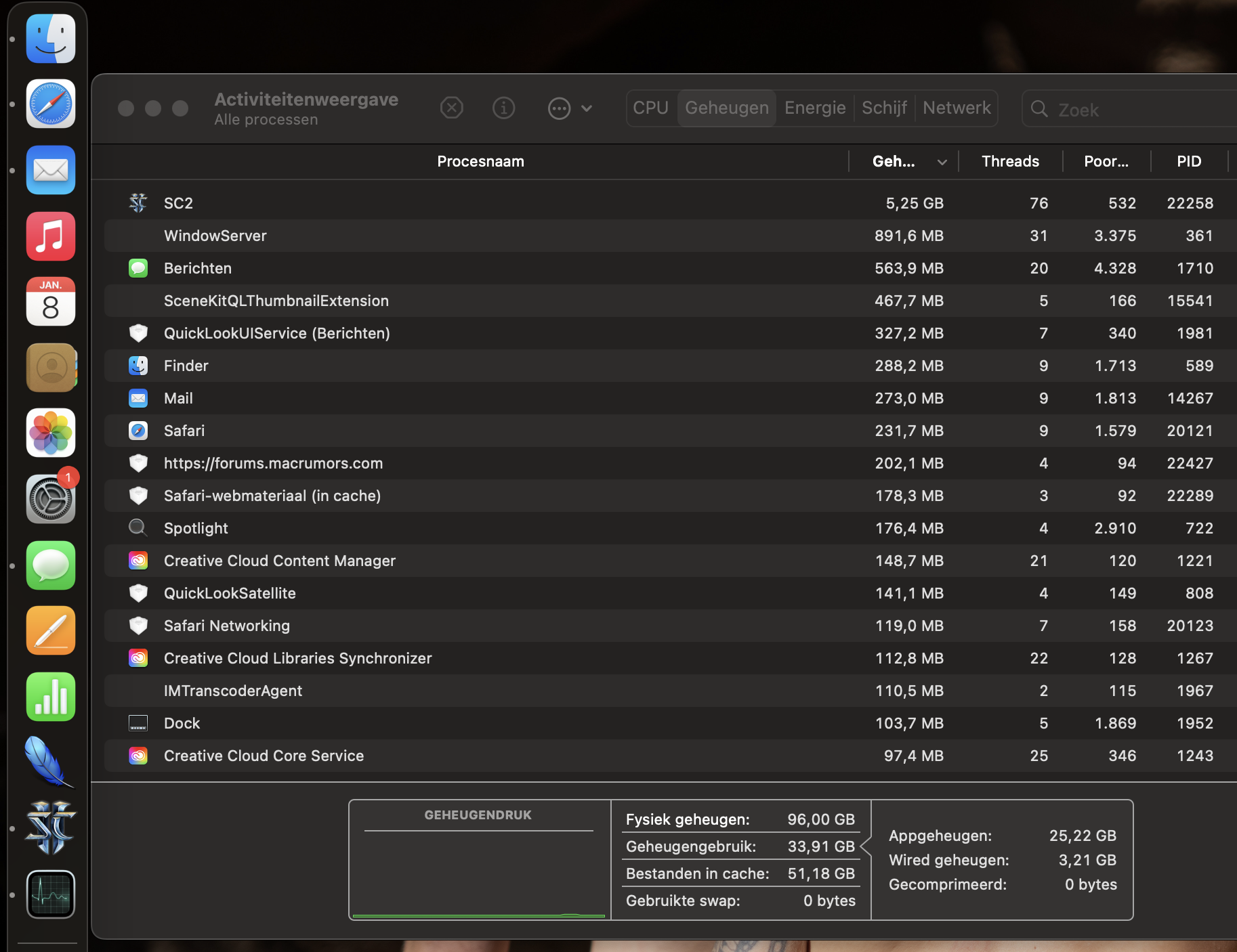The height and width of the screenshot is (952, 1237).
Task: Click Creative Cloud Content Manager icon
Action: [x=138, y=561]
